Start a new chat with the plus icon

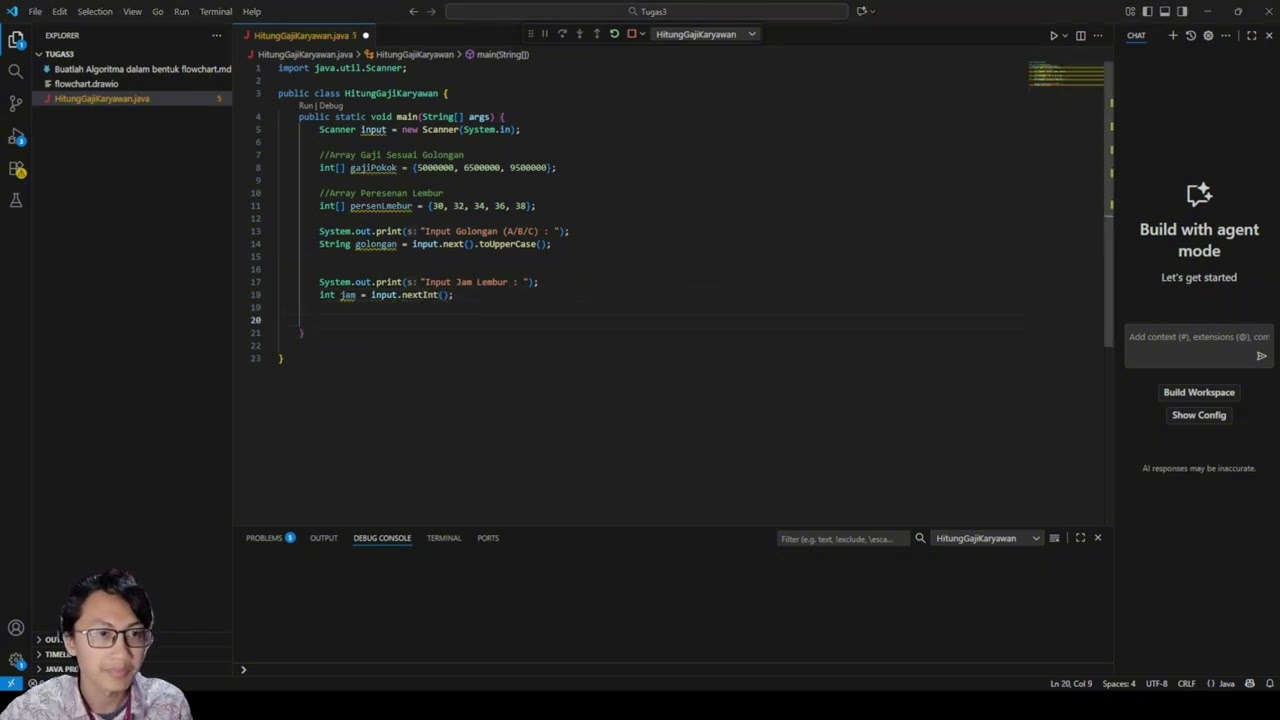point(1173,35)
